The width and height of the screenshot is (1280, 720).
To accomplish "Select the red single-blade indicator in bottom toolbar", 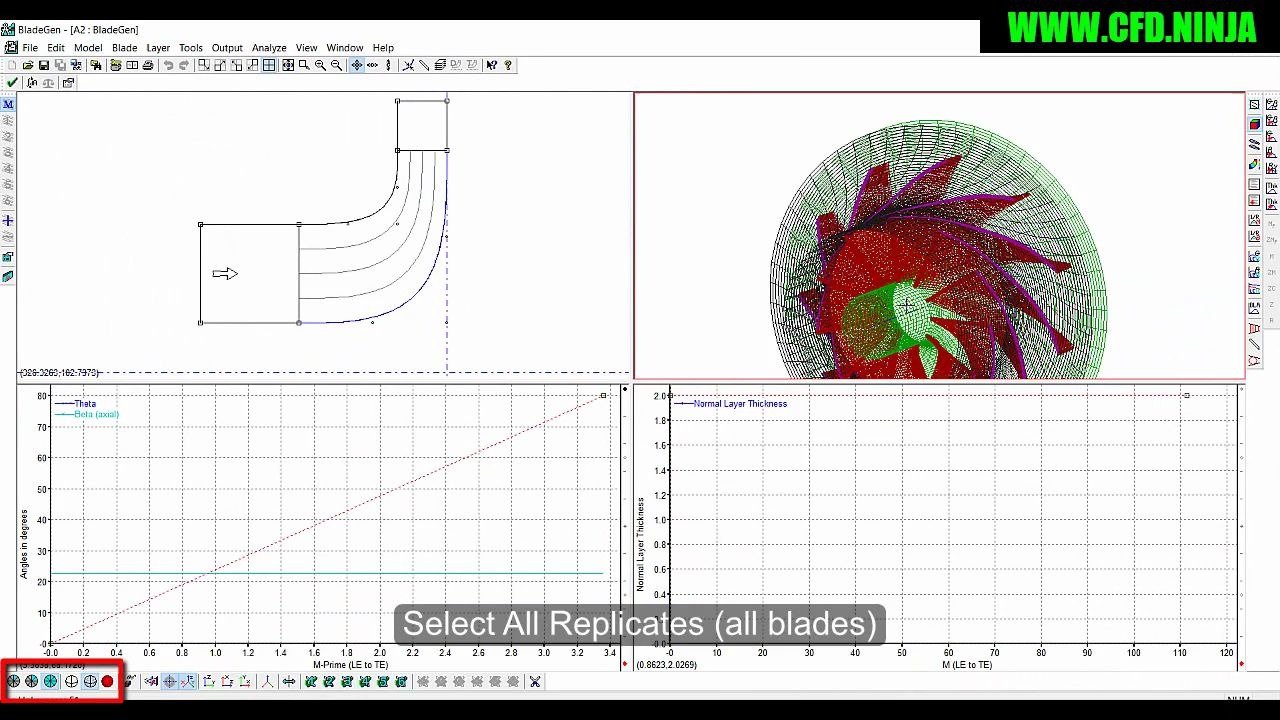I will click(107, 681).
